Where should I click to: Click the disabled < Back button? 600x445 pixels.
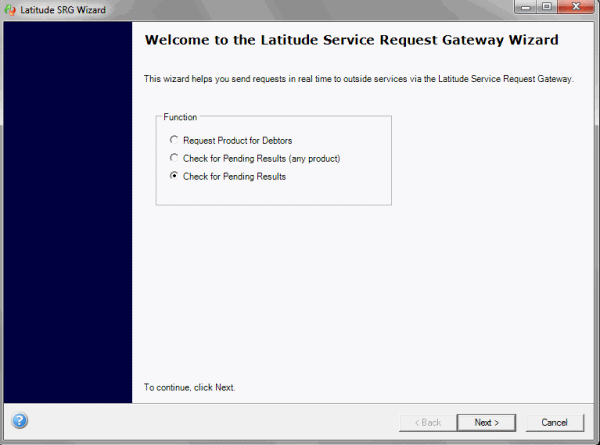pyautogui.click(x=428, y=423)
